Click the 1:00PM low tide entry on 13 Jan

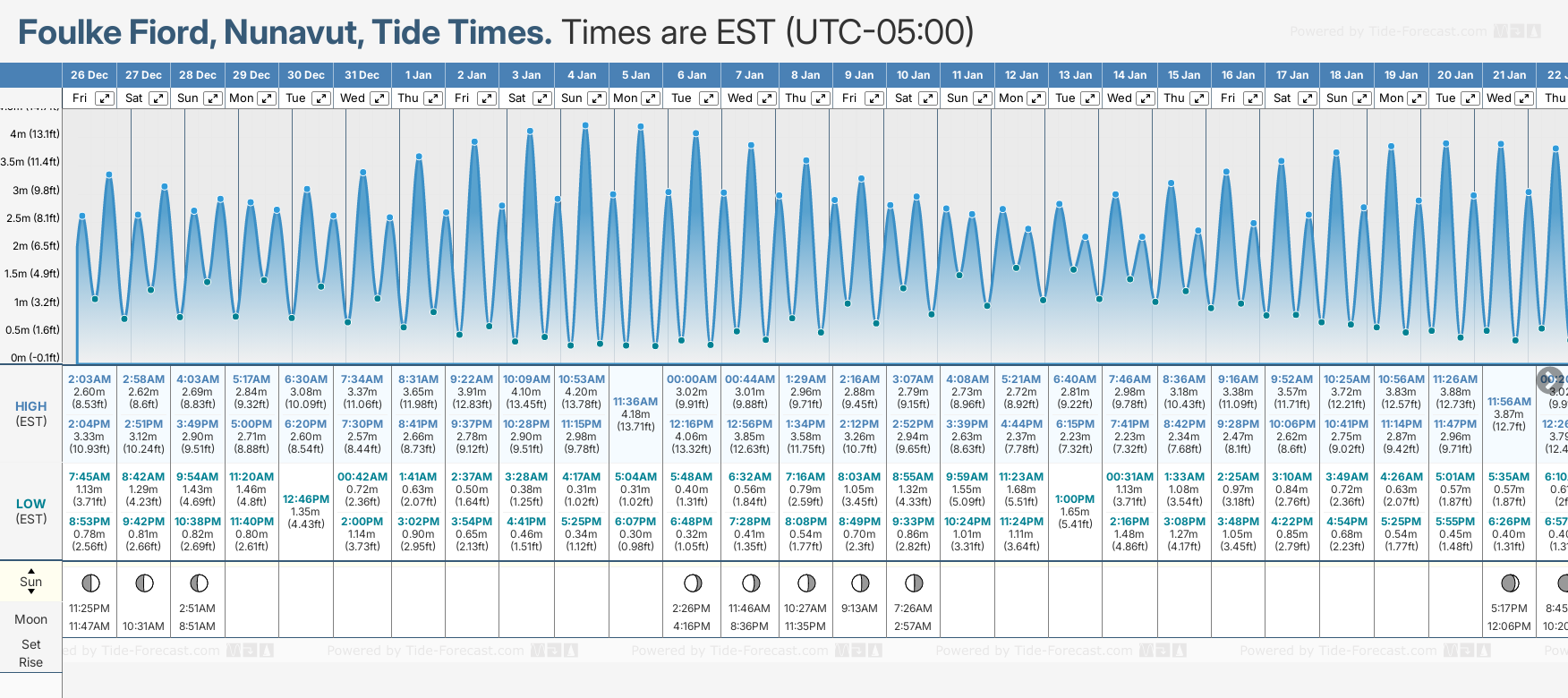[1075, 511]
